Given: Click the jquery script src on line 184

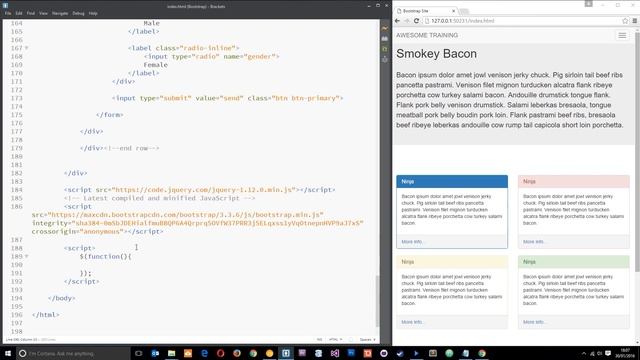Looking at the screenshot, I should (x=204, y=190).
